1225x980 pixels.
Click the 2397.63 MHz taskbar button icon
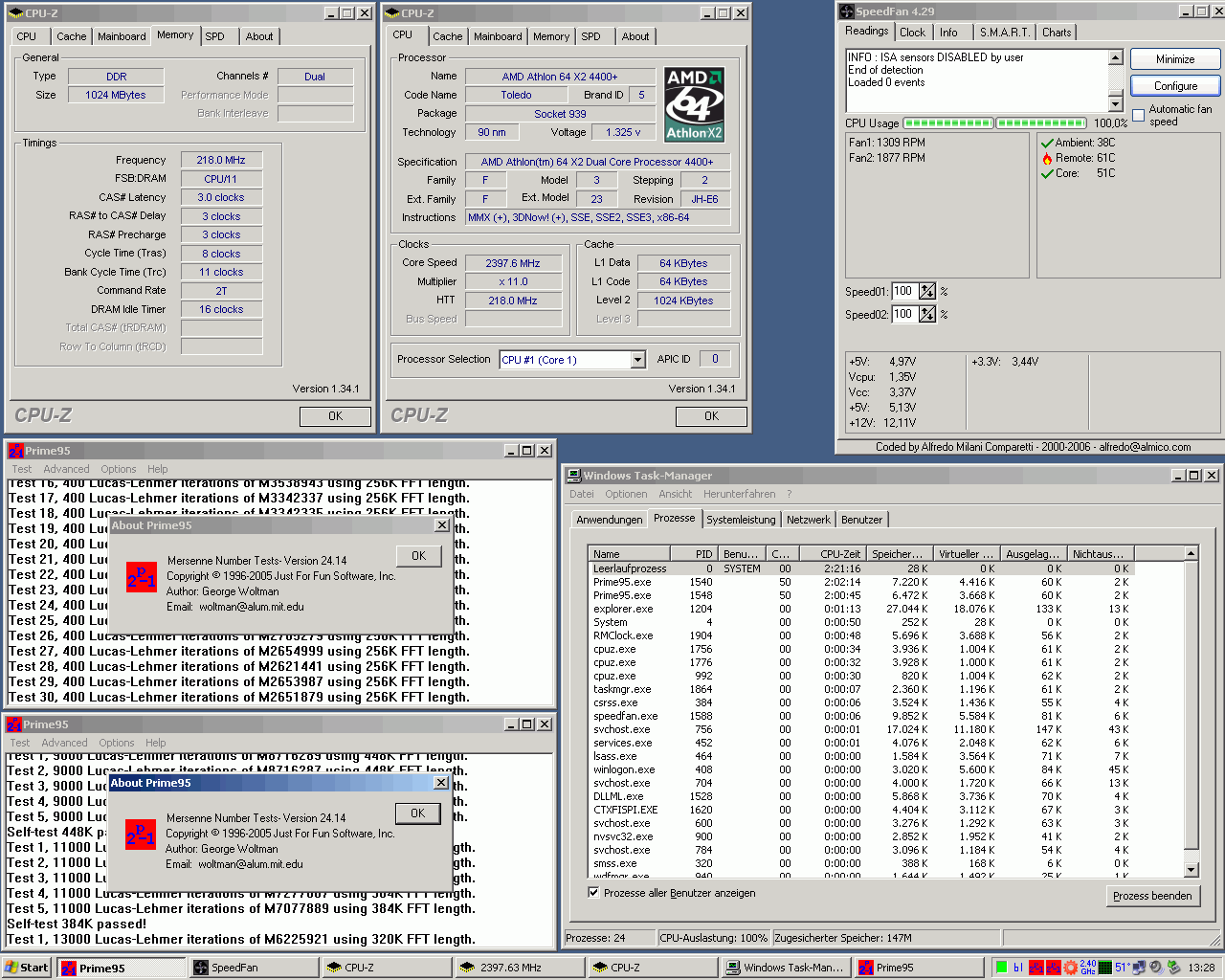tap(468, 968)
